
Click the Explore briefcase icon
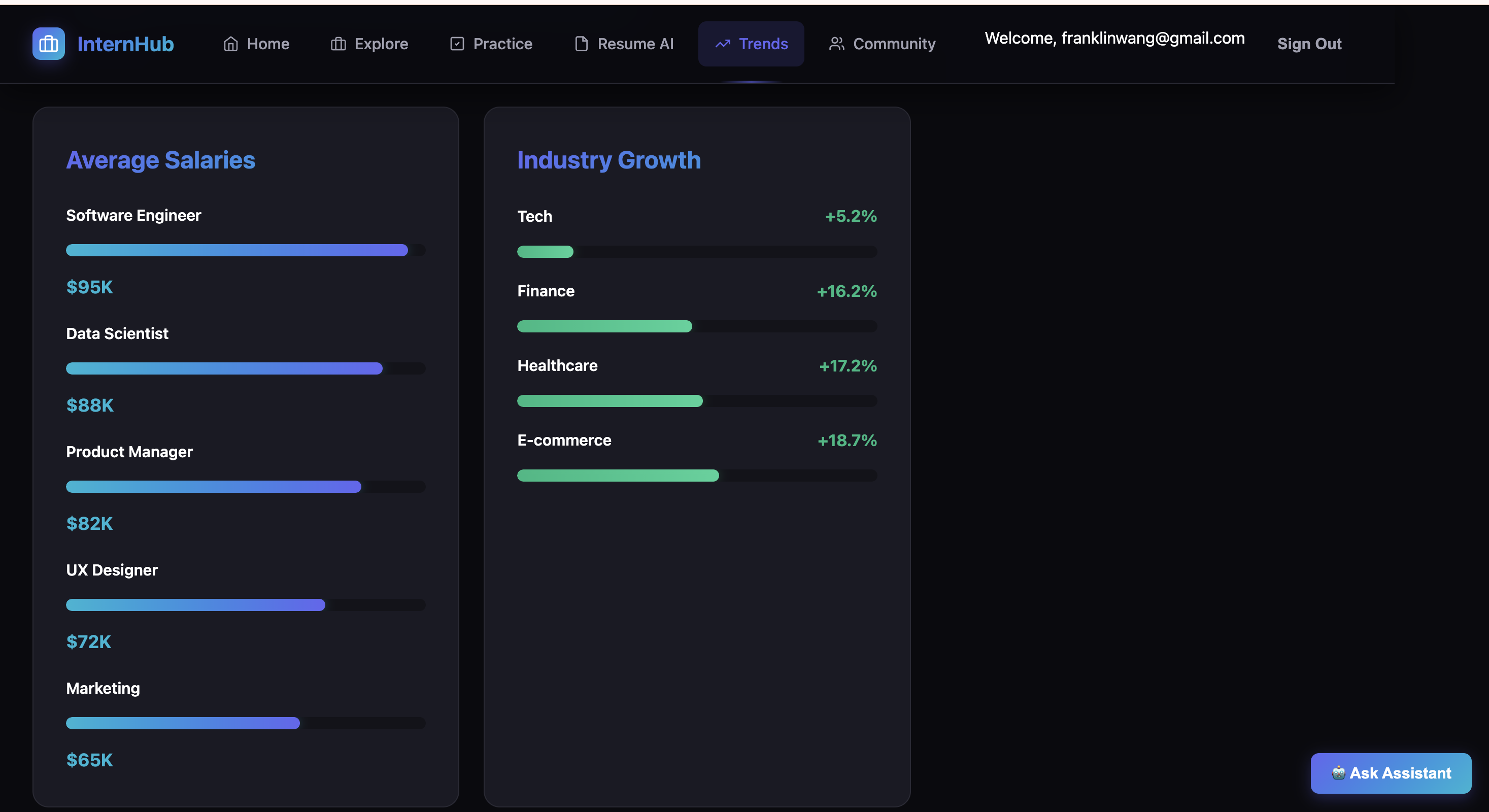[338, 44]
